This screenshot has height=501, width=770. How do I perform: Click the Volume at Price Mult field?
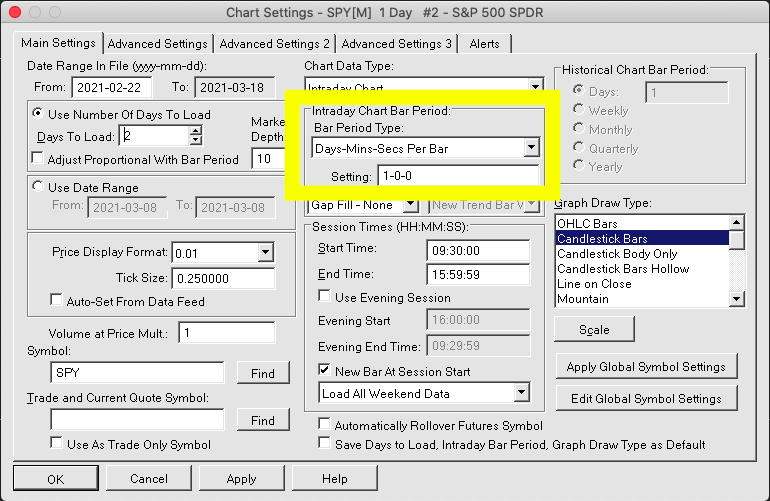pyautogui.click(x=226, y=333)
